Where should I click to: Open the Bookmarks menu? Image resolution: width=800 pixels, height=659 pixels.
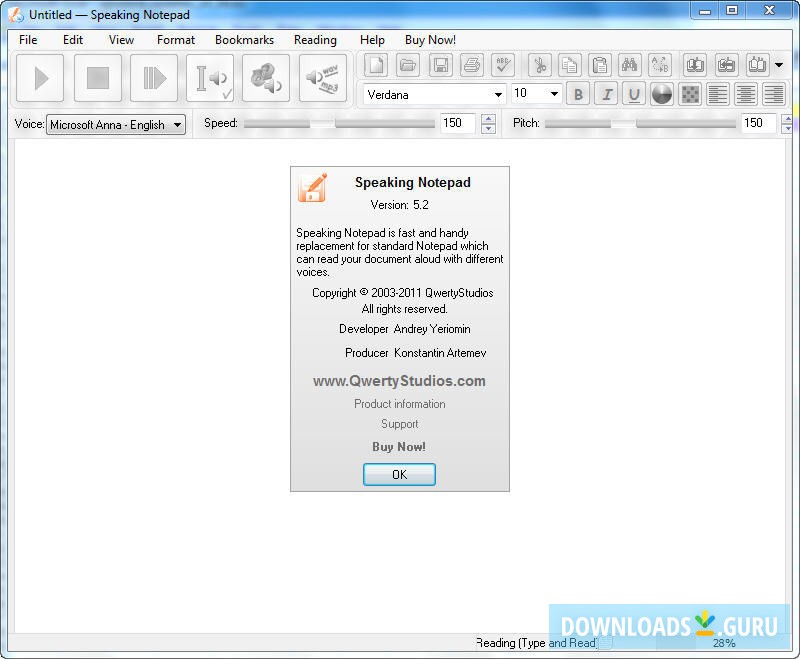click(244, 40)
